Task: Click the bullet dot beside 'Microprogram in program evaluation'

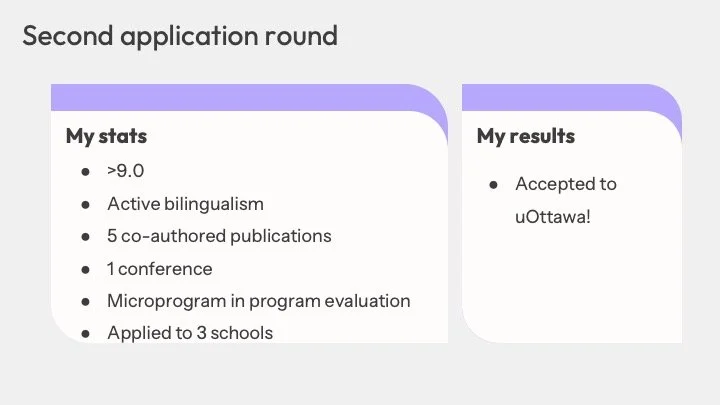Action: pyautogui.click(x=85, y=302)
